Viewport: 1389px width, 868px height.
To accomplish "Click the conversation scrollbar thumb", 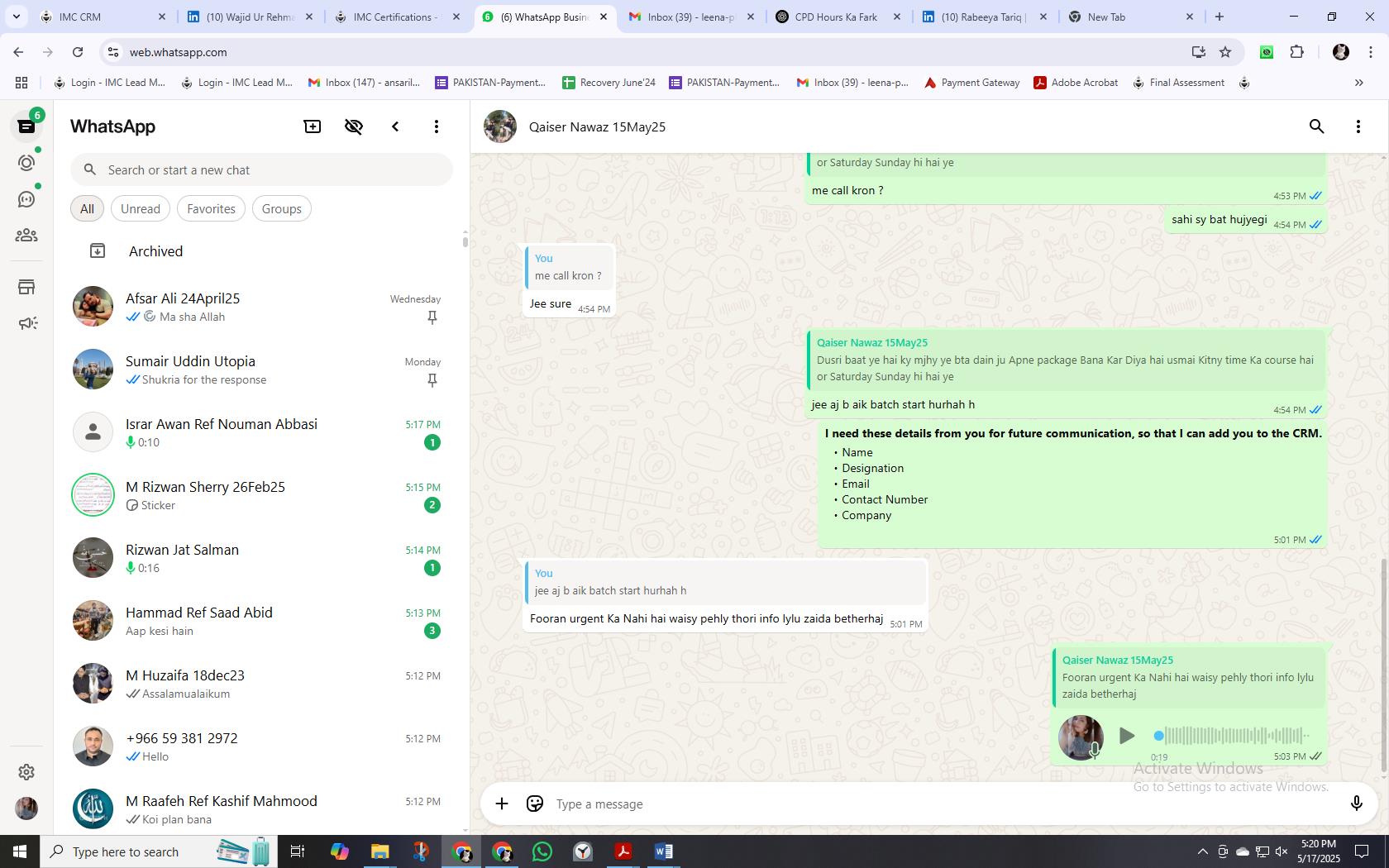I will pyautogui.click(x=1383, y=665).
